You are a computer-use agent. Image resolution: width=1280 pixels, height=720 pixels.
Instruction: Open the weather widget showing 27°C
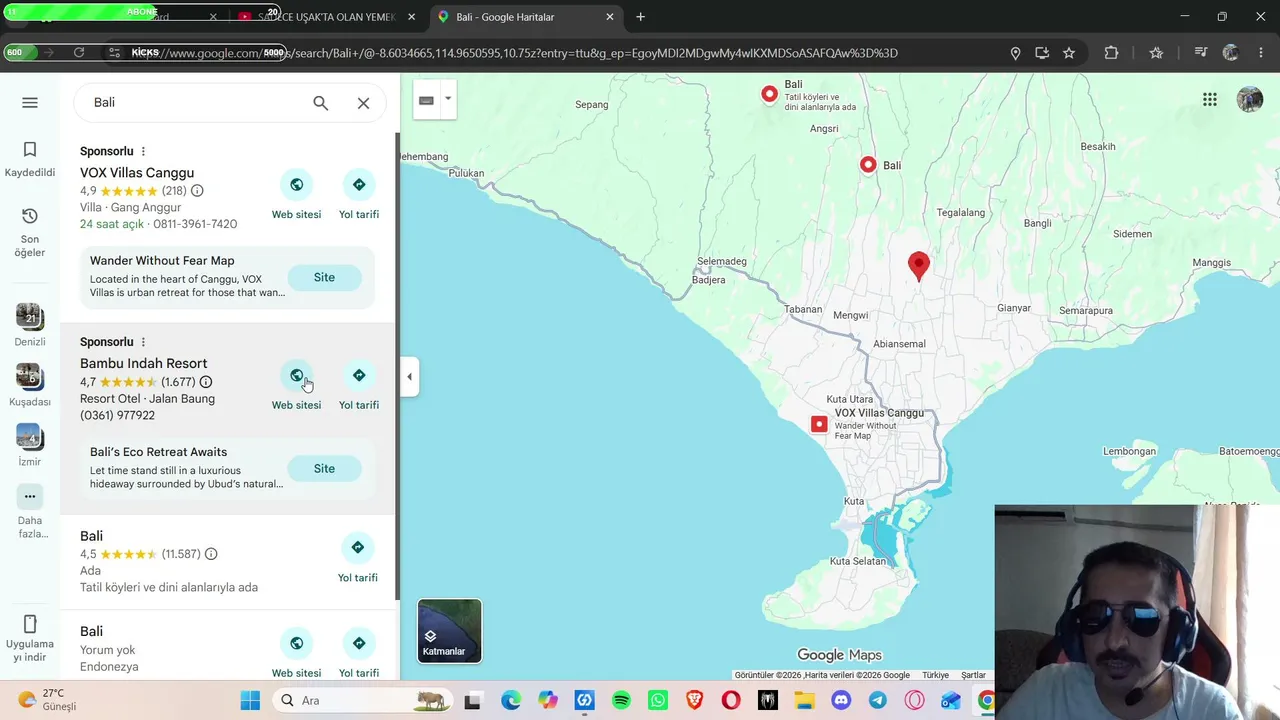coord(47,700)
